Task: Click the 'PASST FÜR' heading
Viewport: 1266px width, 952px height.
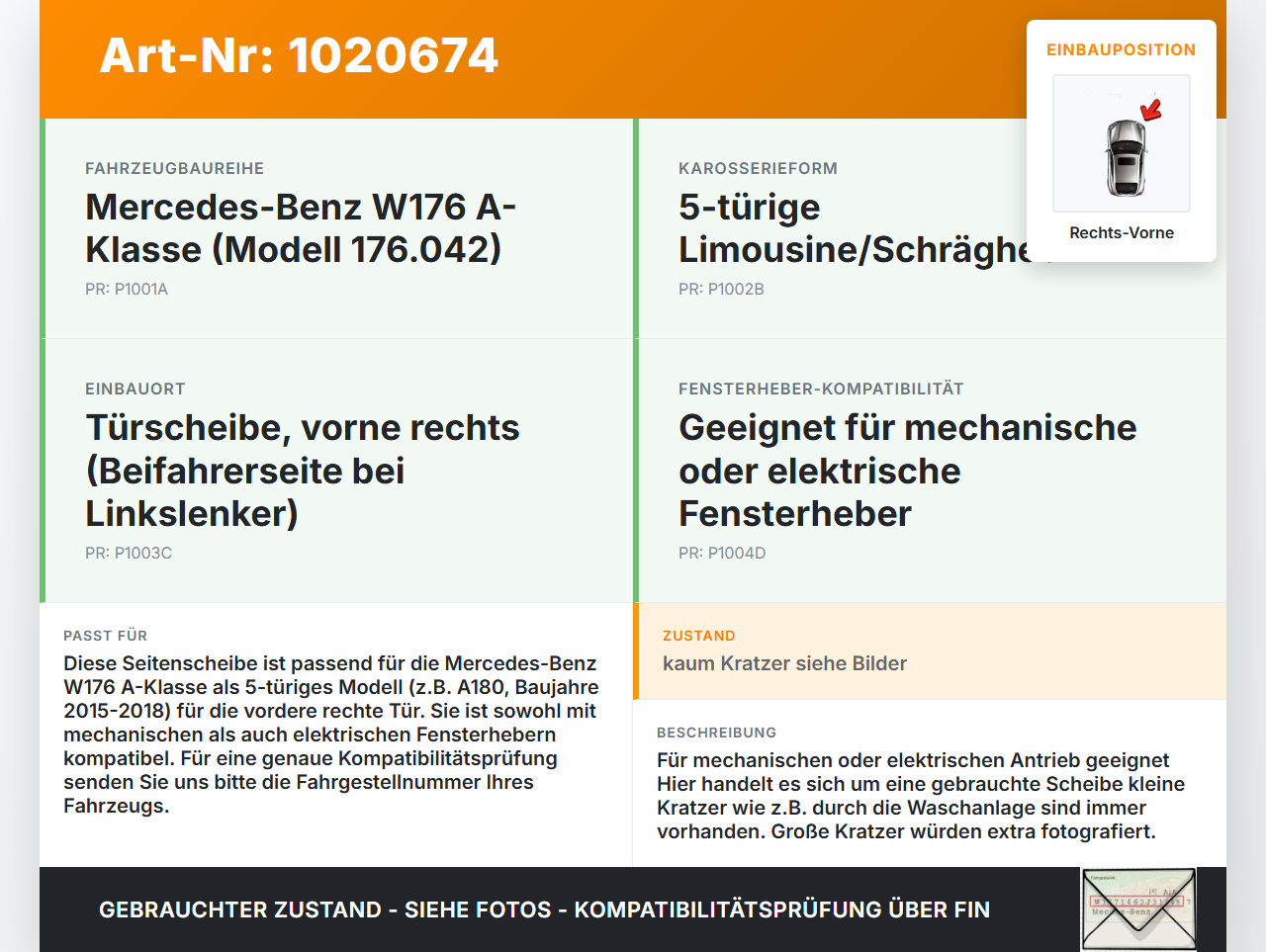Action: 105,636
